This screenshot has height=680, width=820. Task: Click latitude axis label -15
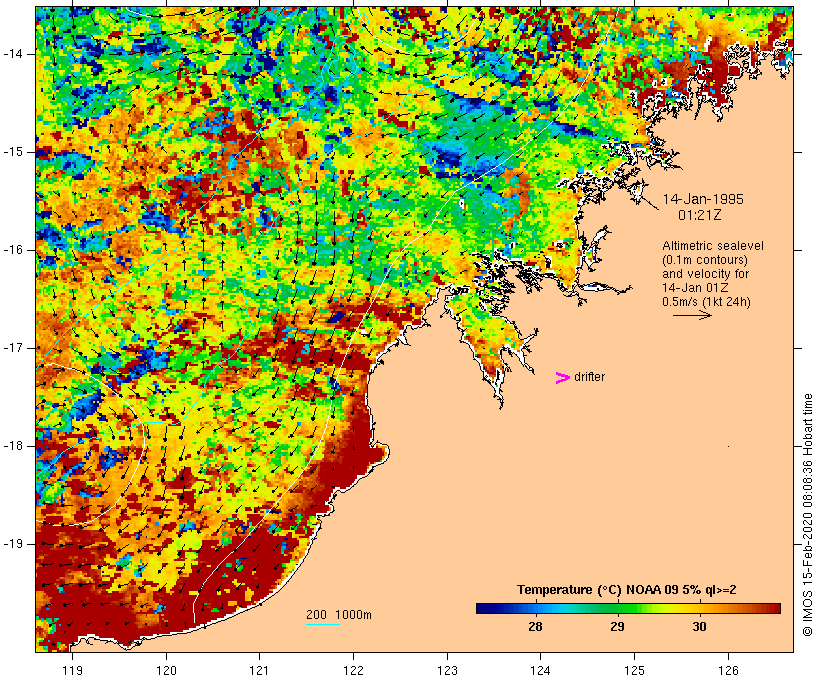click(13, 152)
